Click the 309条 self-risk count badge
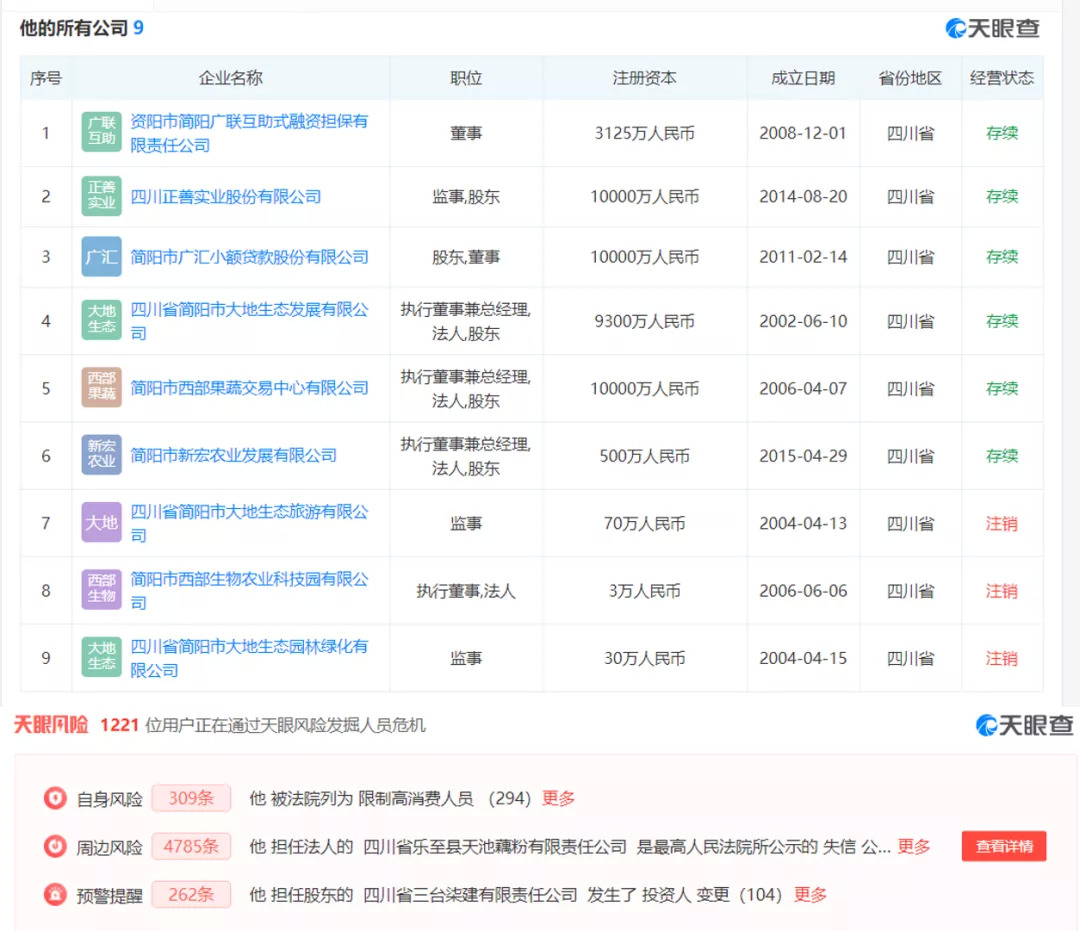 (x=191, y=798)
